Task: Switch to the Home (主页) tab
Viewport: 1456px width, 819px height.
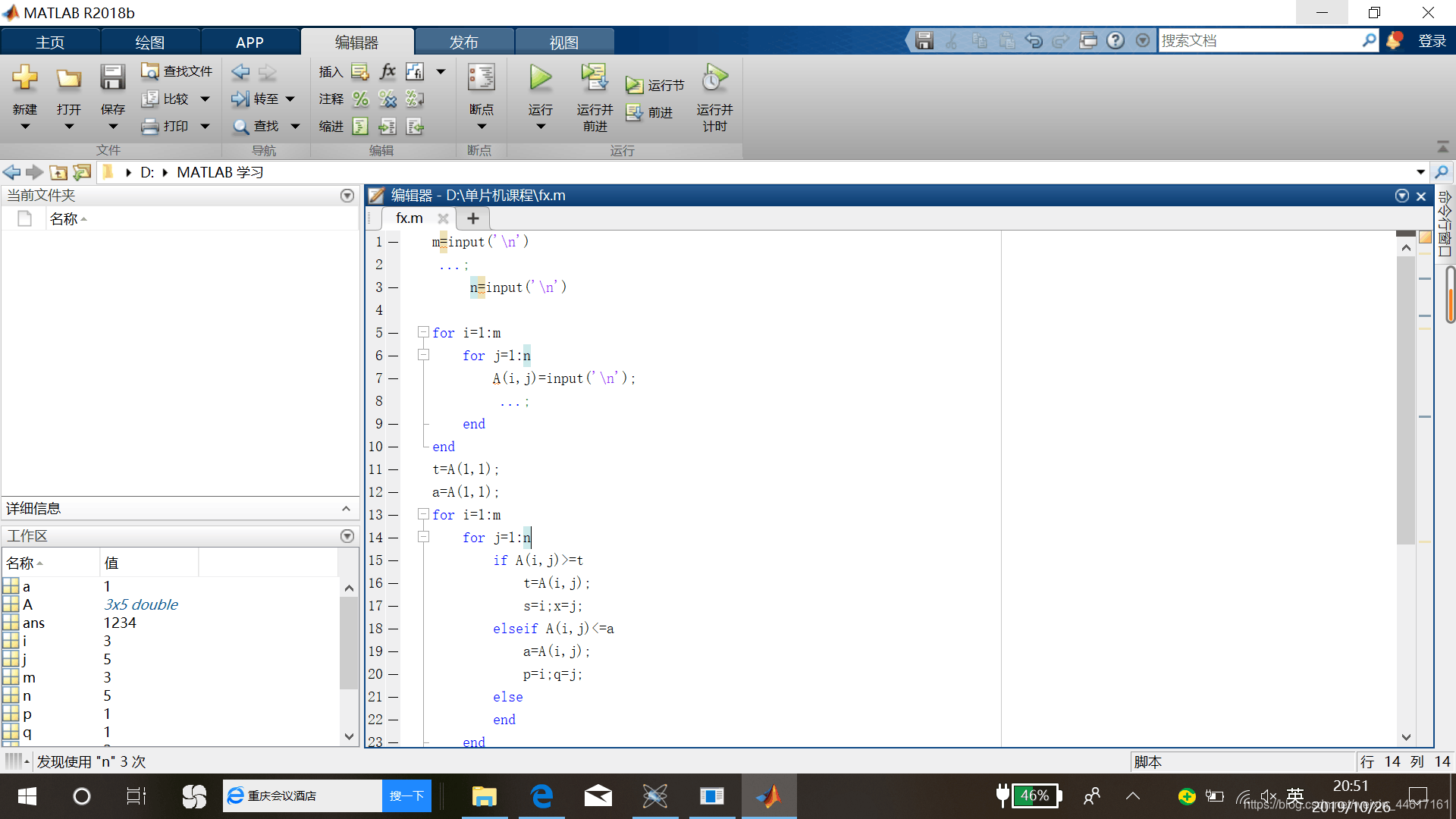Action: click(x=50, y=42)
